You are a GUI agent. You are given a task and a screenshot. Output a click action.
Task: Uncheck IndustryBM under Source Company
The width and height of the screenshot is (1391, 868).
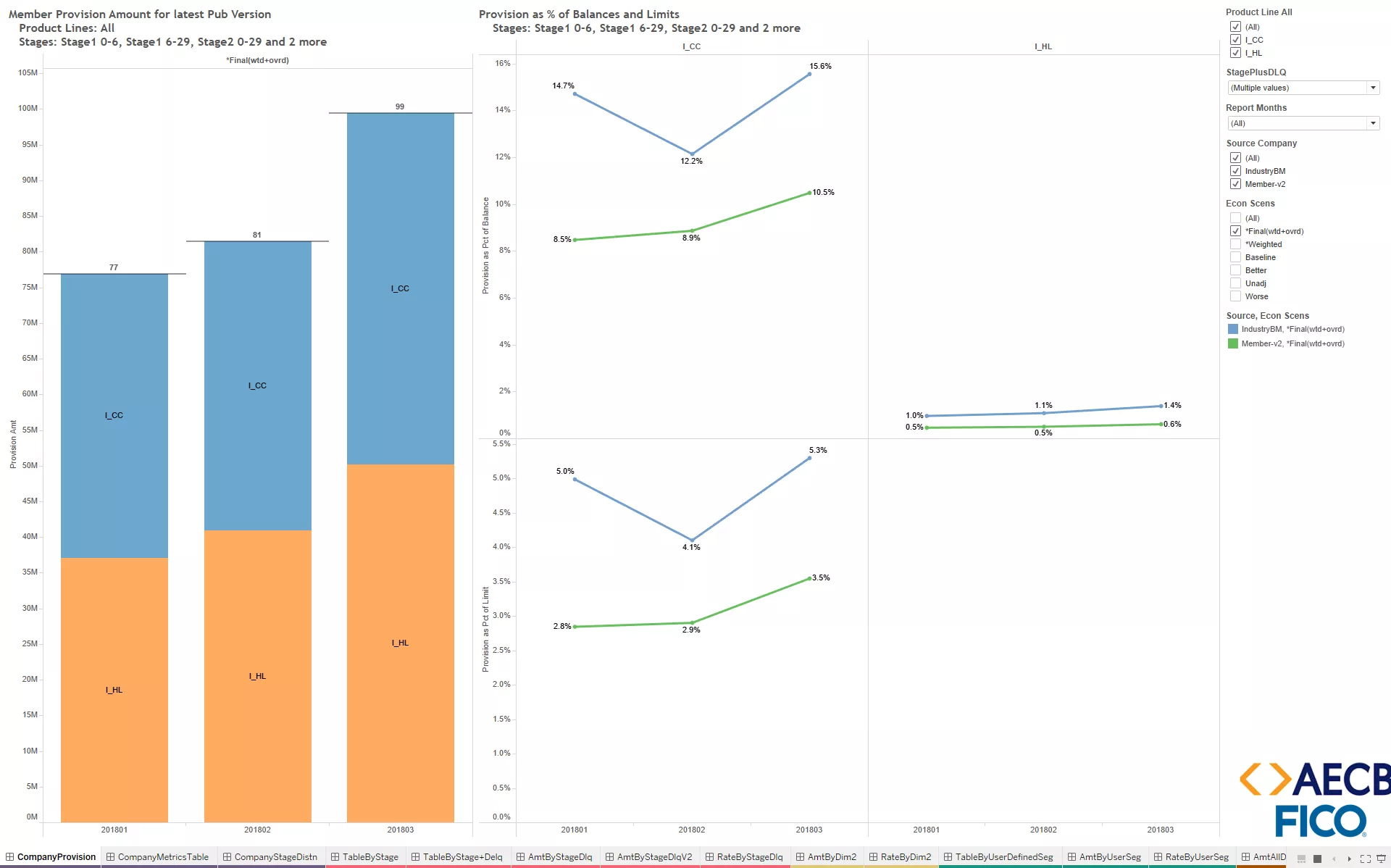click(1236, 171)
